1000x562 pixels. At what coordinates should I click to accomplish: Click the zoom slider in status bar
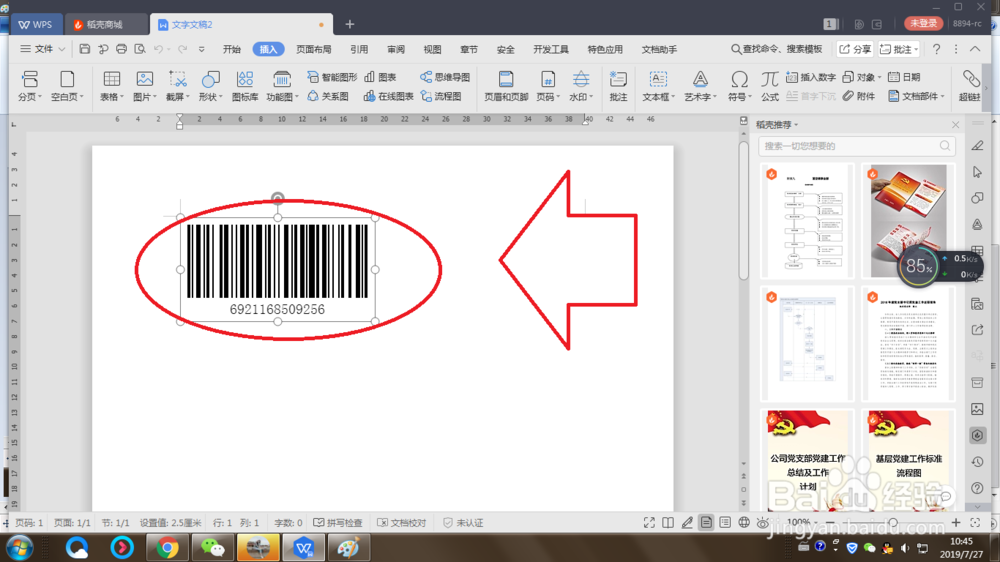[x=893, y=522]
